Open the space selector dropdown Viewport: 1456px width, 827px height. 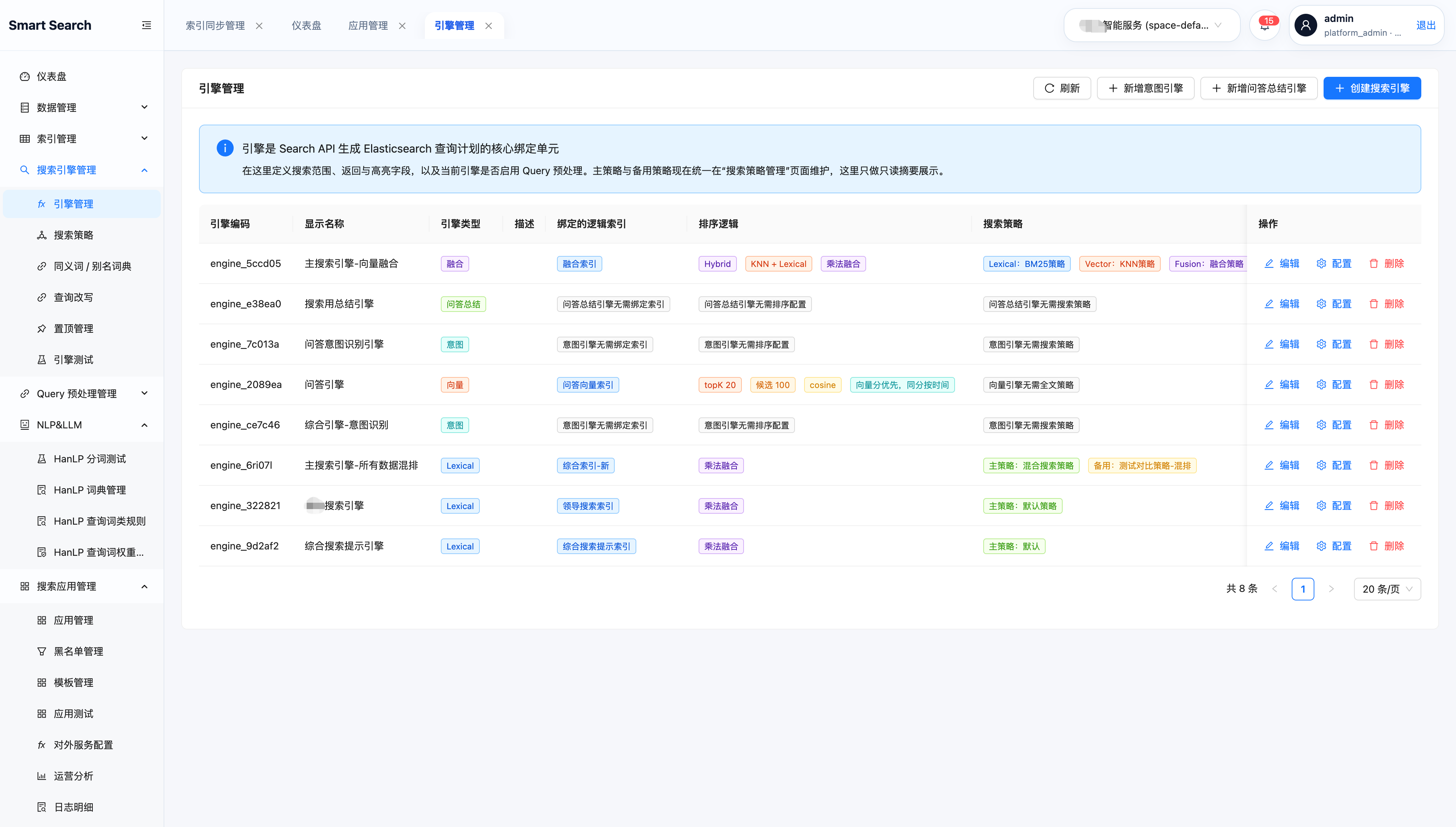(1151, 25)
